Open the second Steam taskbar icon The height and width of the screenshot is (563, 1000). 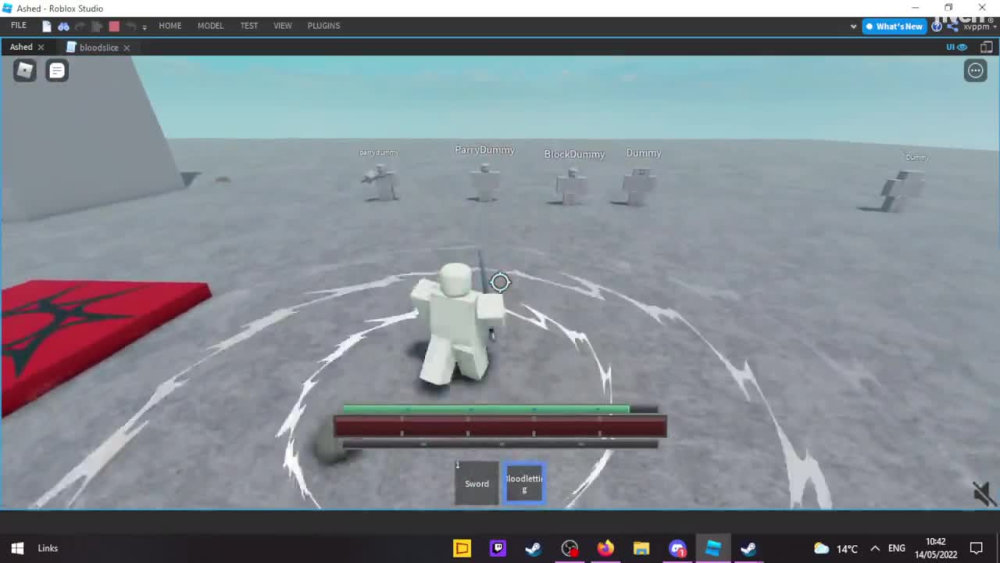pos(749,548)
